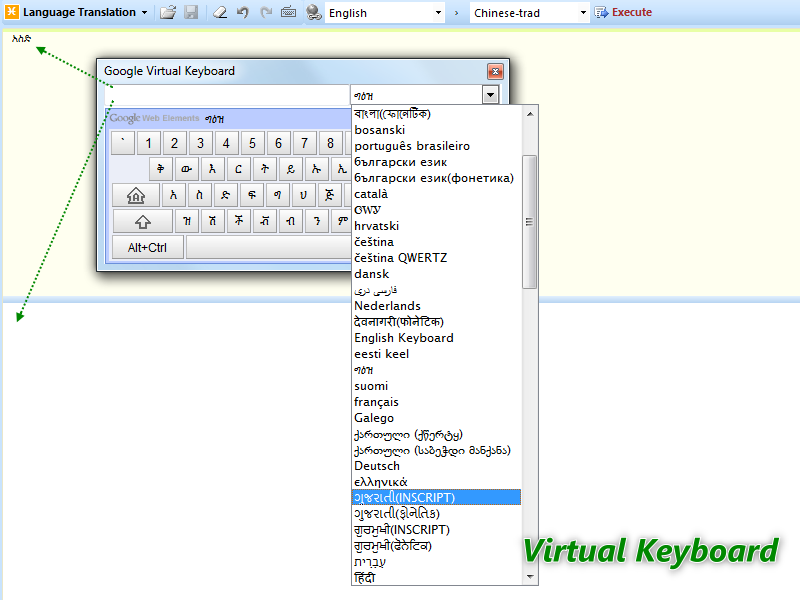Select Nederlands from layout list

pos(436,306)
